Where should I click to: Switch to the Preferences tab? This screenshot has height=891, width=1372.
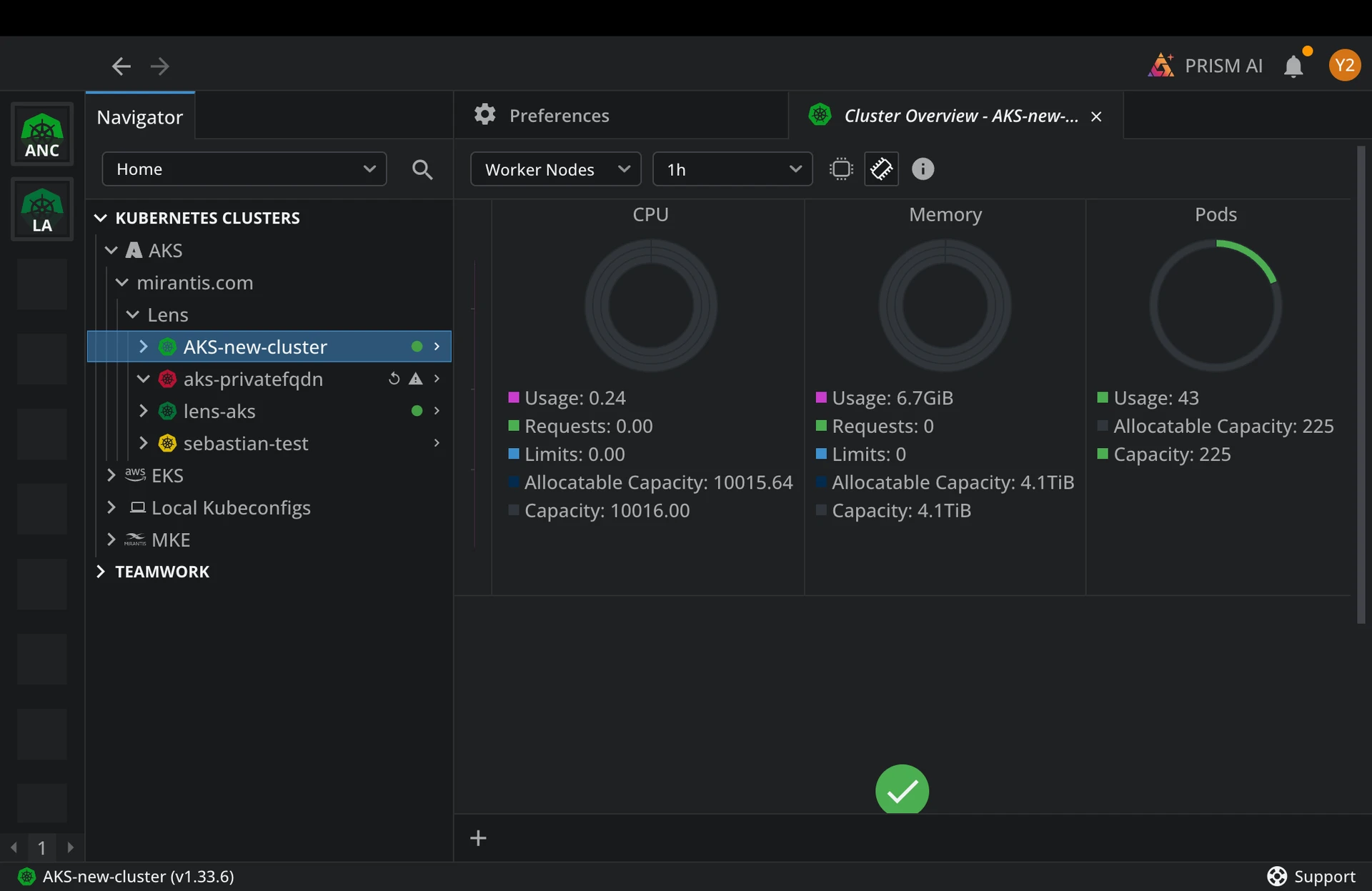click(x=559, y=116)
